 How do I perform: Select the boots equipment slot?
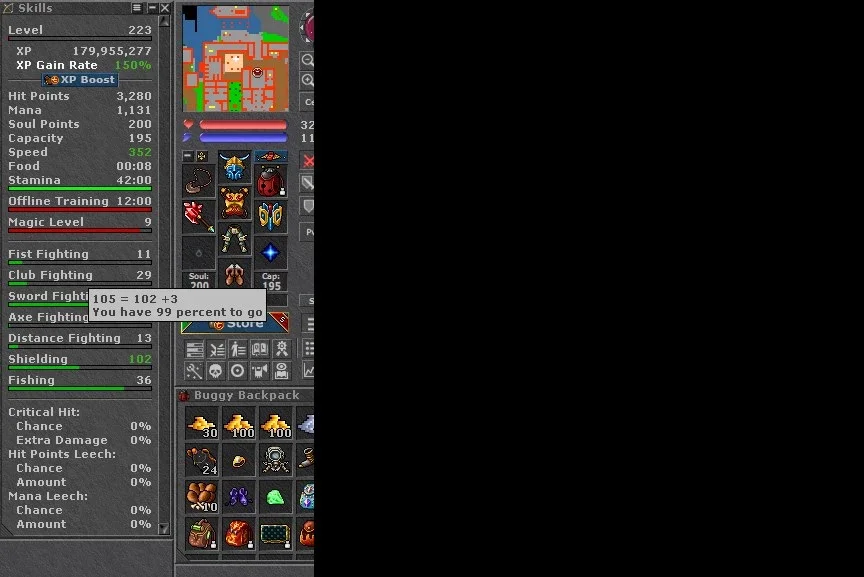click(x=235, y=273)
